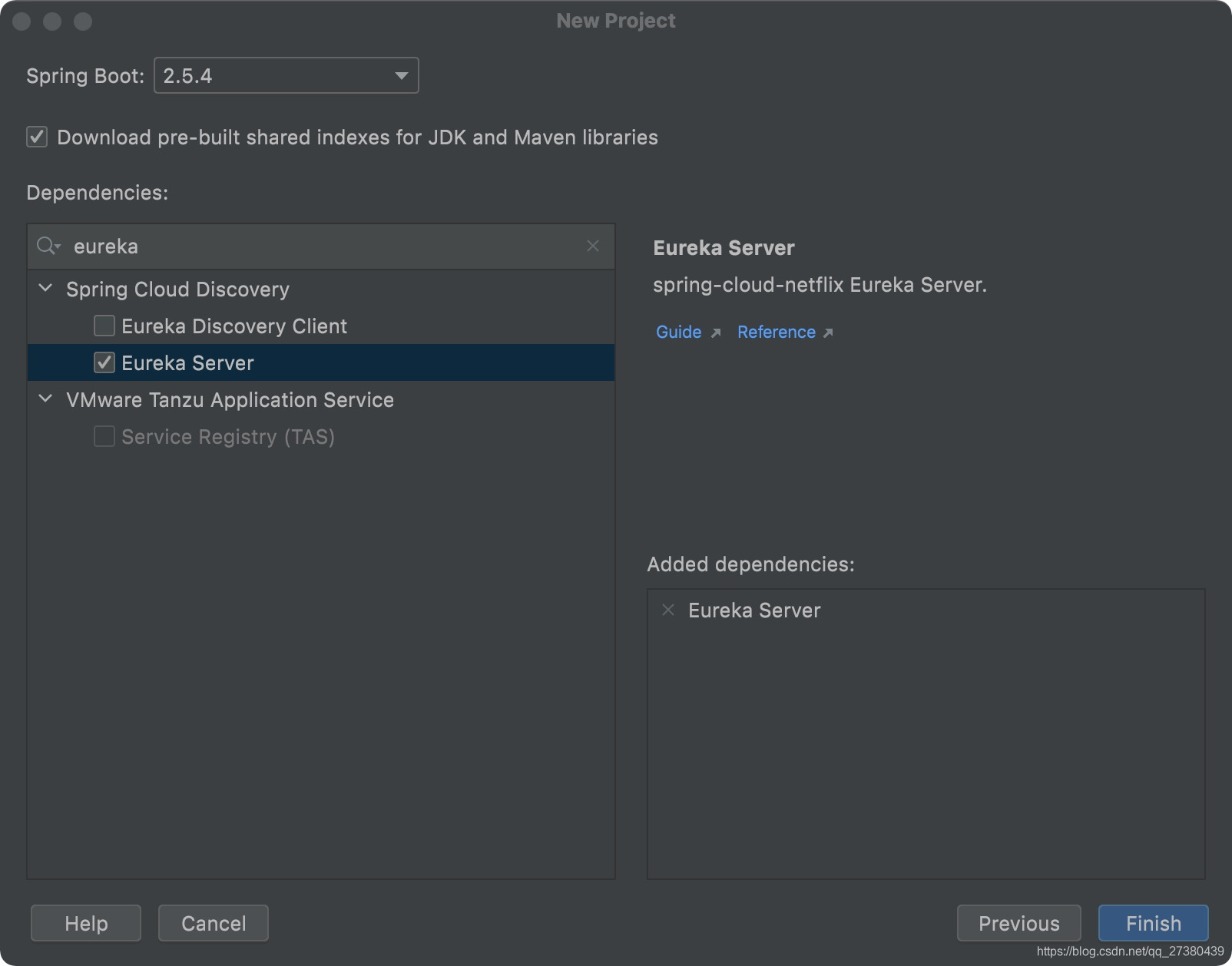Click the Cancel button
Image resolution: width=1232 pixels, height=966 pixels.
tap(214, 923)
